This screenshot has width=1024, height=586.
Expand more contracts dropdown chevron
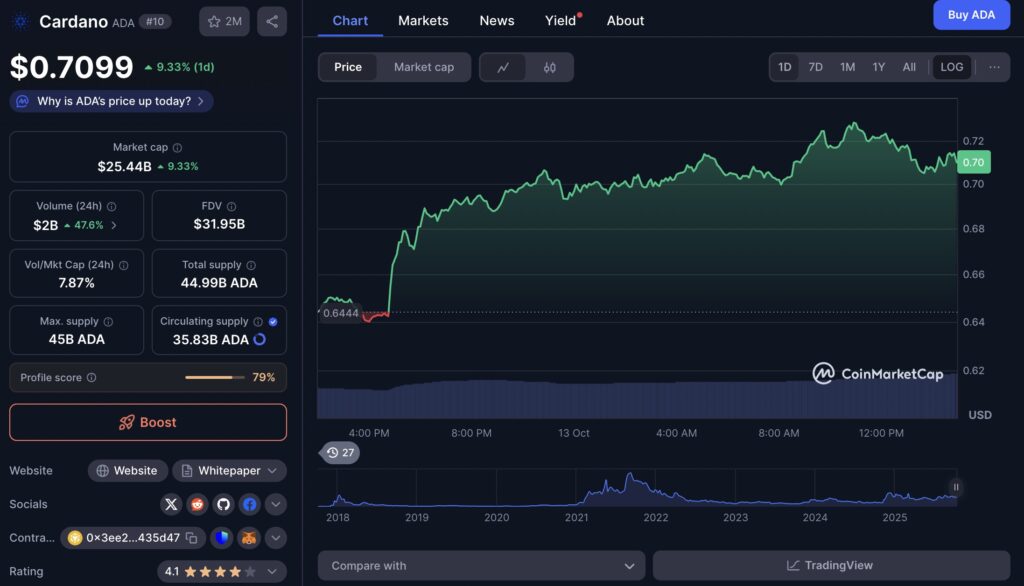[x=276, y=538]
